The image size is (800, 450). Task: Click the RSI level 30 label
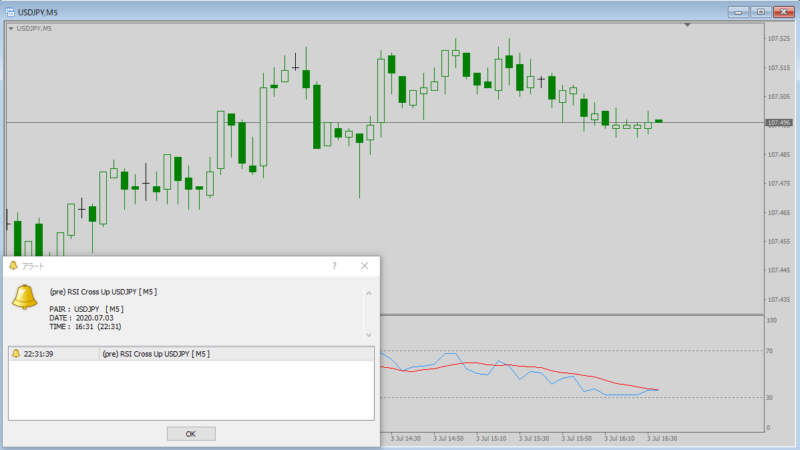point(769,397)
